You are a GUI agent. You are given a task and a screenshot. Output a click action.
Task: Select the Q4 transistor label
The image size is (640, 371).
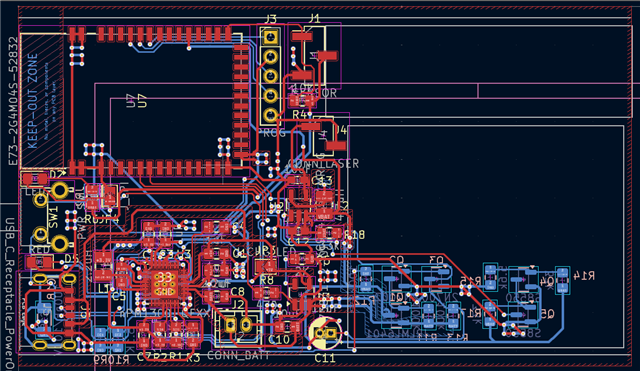[x=547, y=281]
